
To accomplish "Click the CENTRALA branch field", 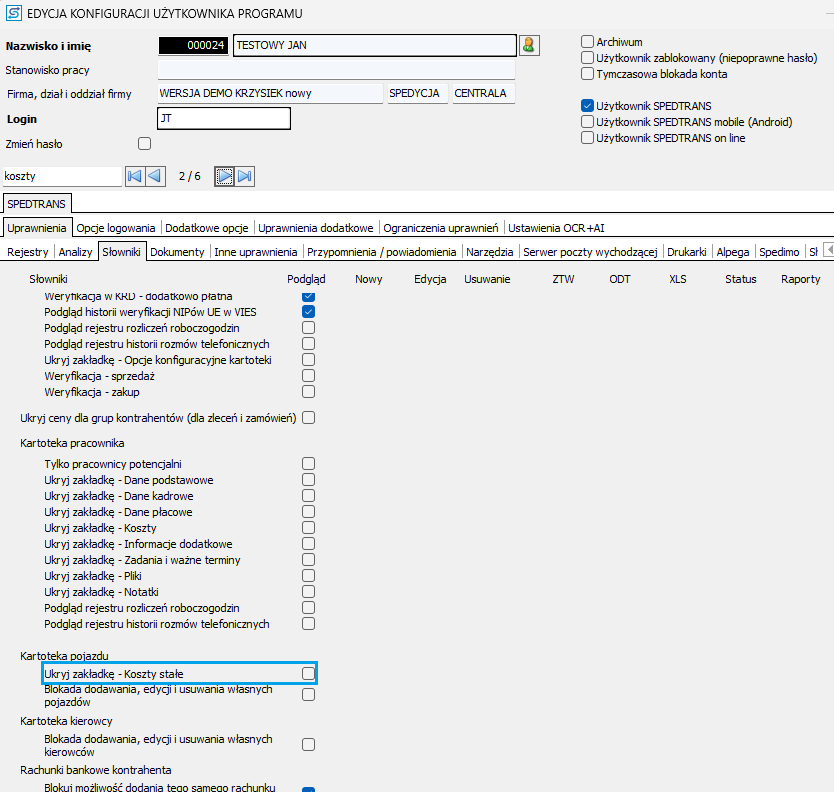I will [x=481, y=94].
